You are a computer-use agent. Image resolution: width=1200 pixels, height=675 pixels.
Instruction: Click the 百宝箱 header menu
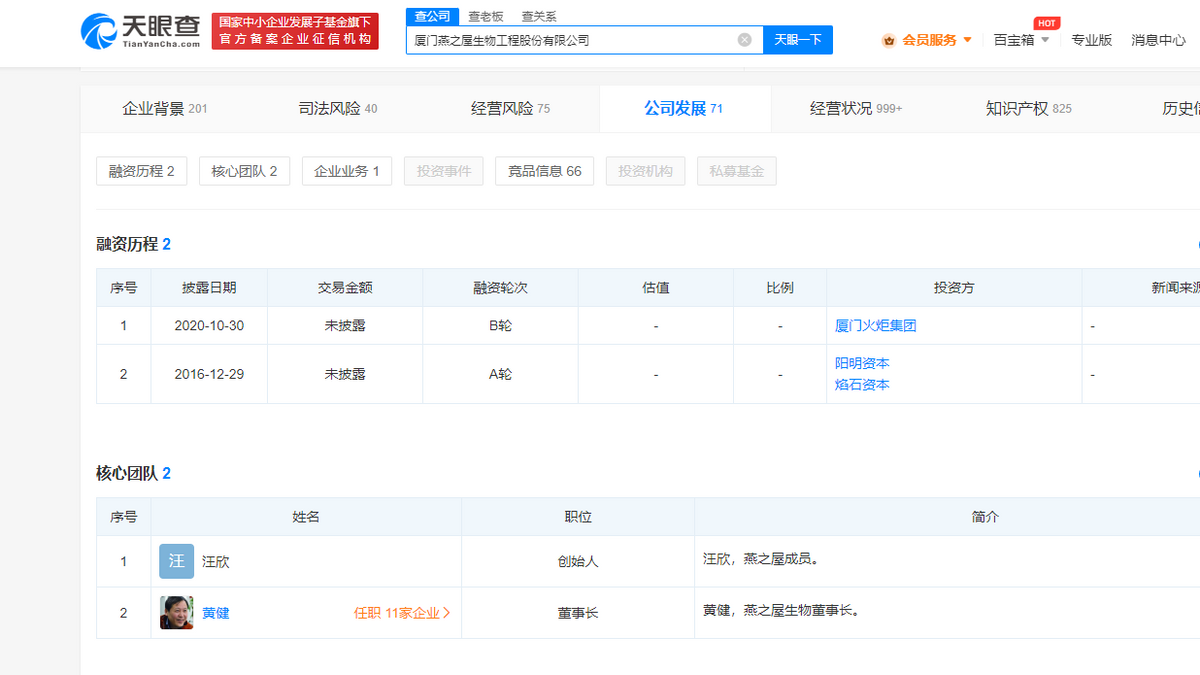point(1014,40)
